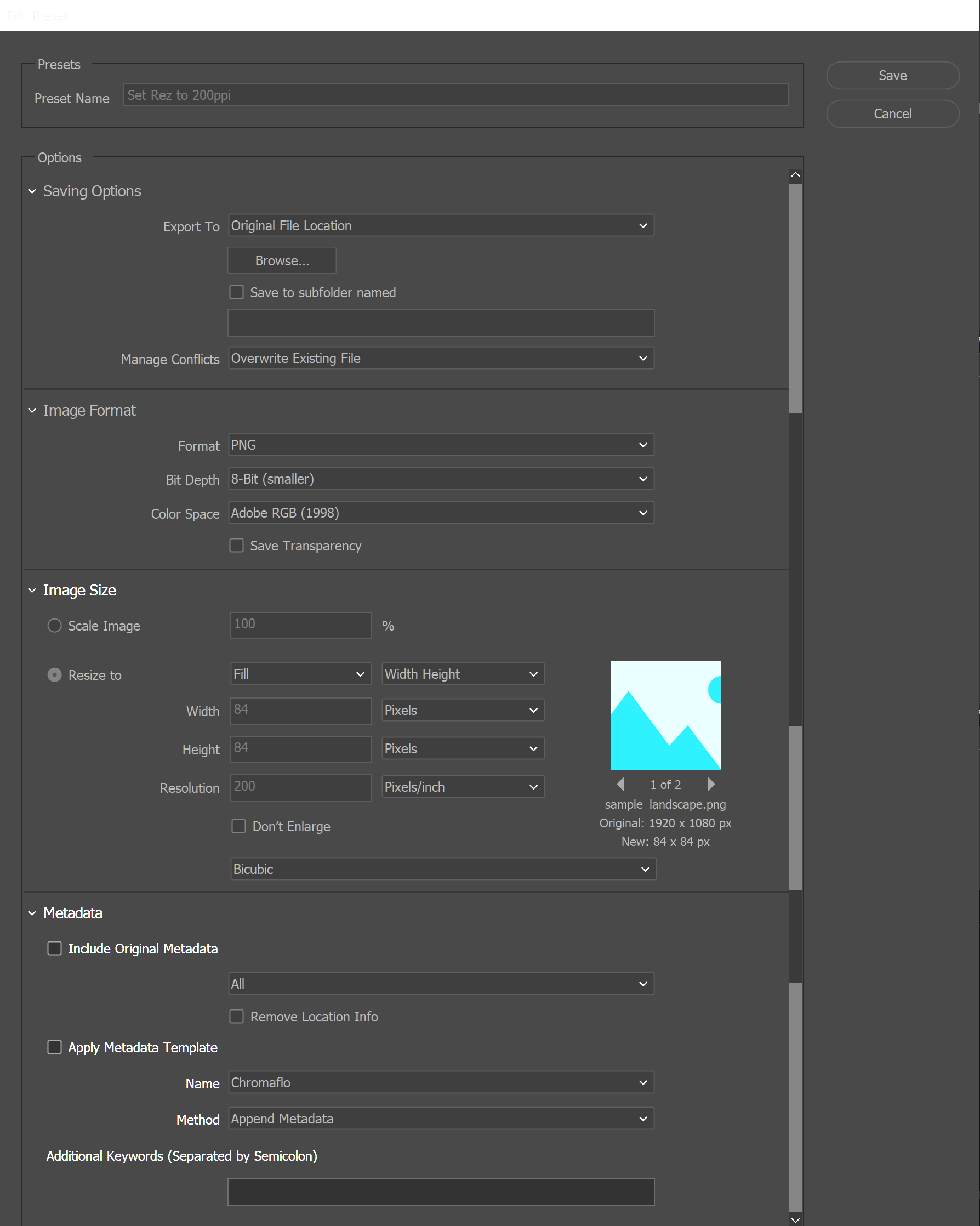Click the scrollbar up arrow
The width and height of the screenshot is (980, 1226).
pyautogui.click(x=795, y=174)
